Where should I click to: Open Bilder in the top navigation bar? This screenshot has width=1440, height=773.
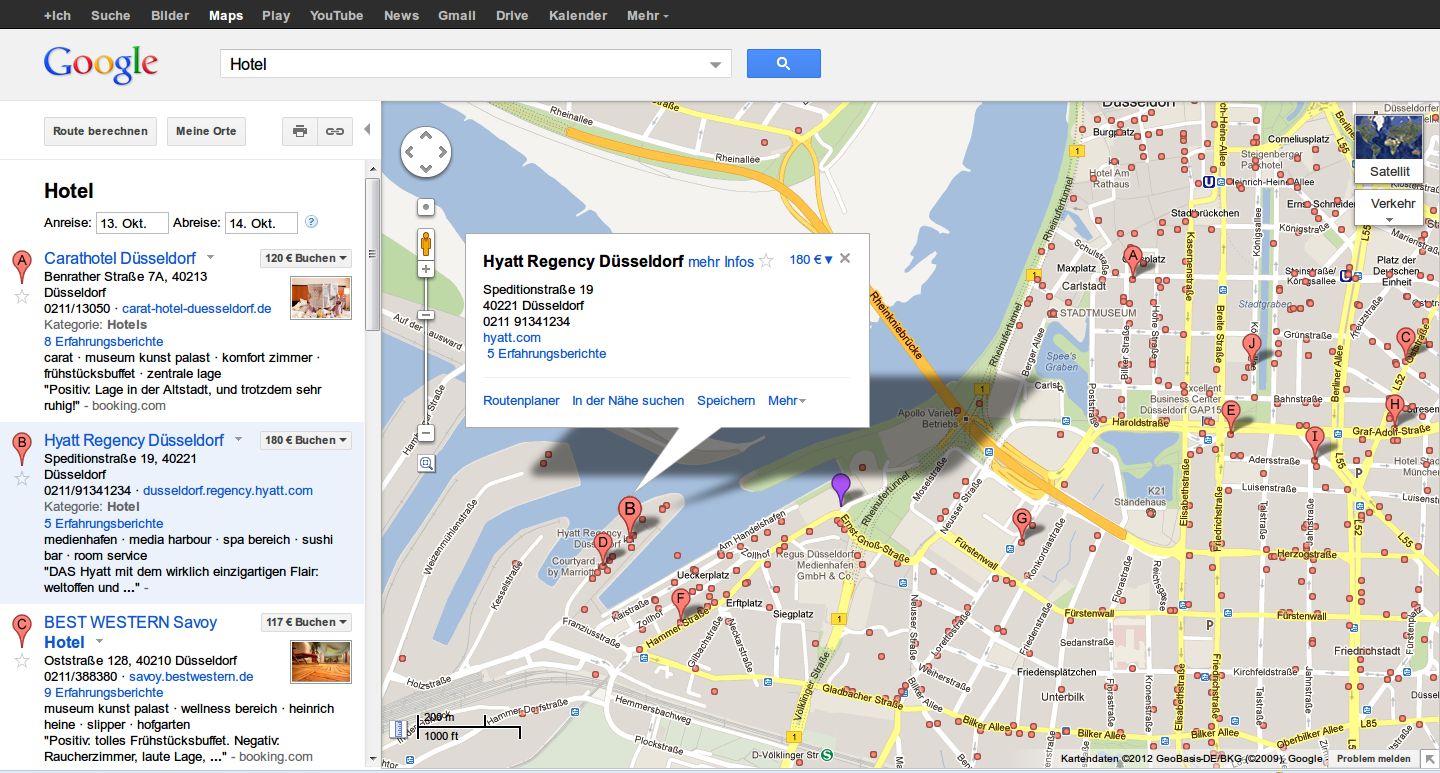click(x=170, y=15)
